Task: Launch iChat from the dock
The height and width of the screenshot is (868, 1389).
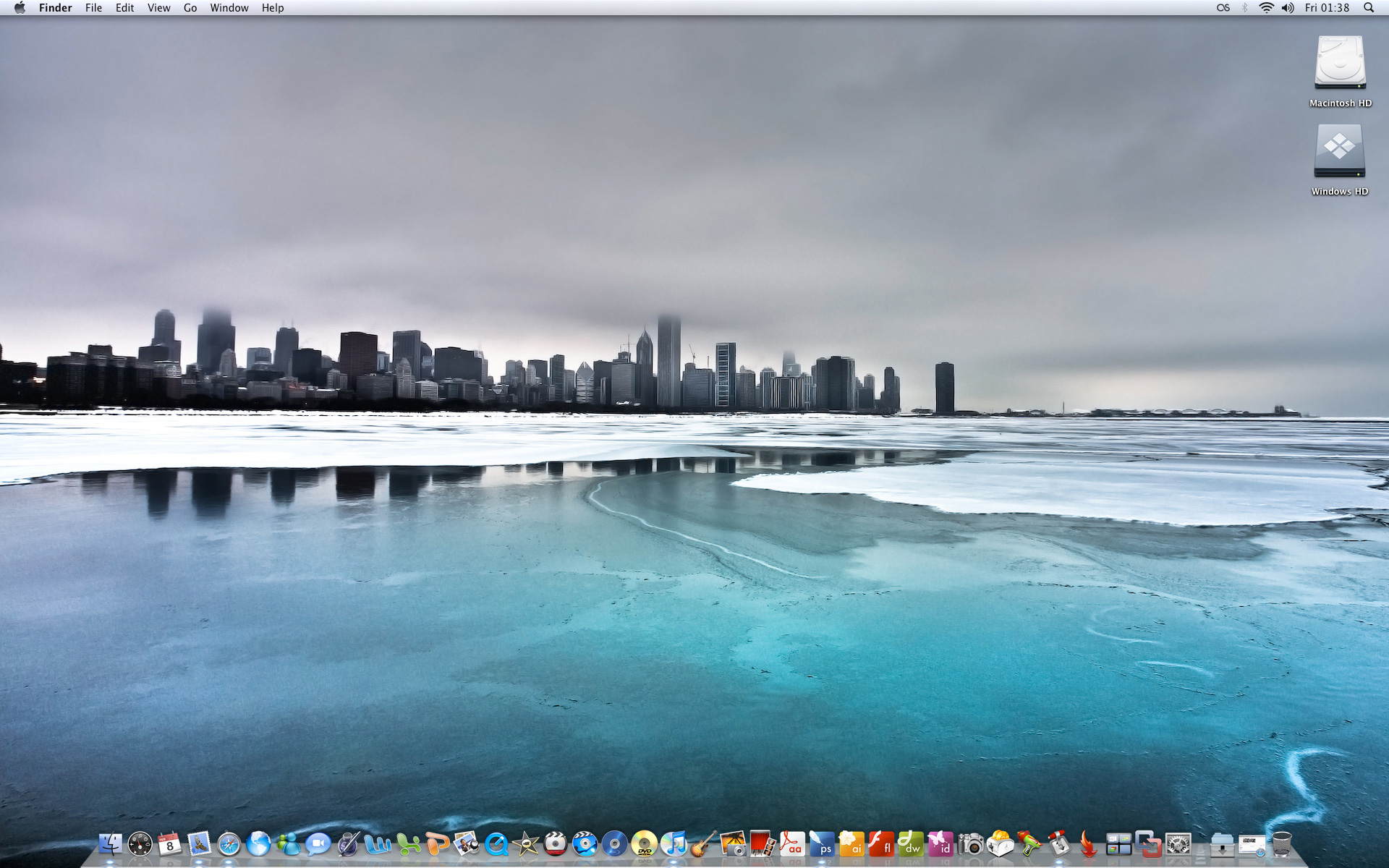Action: pos(318,843)
